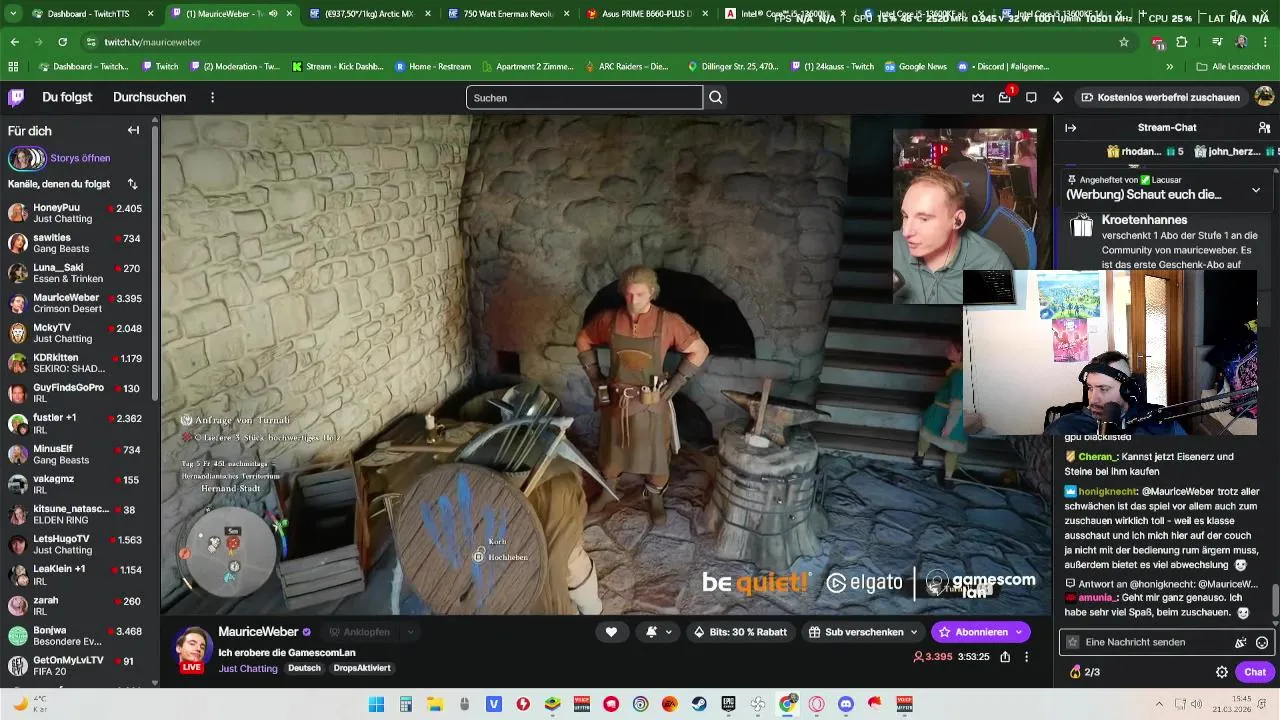Open Storys öffnen in sidebar

(80, 158)
